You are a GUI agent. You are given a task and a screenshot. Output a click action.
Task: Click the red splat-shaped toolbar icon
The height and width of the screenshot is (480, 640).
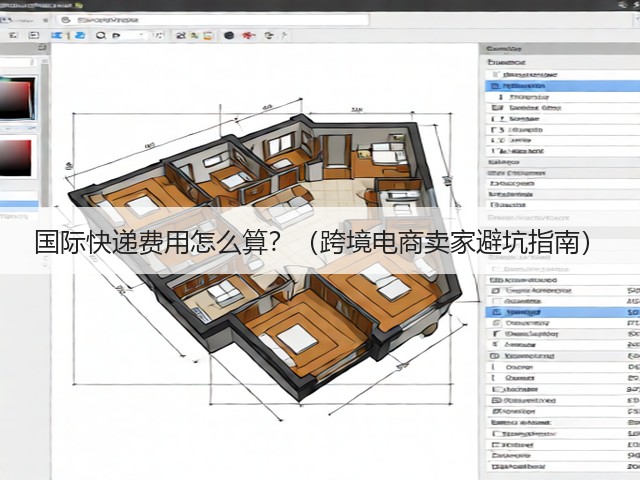tap(248, 36)
